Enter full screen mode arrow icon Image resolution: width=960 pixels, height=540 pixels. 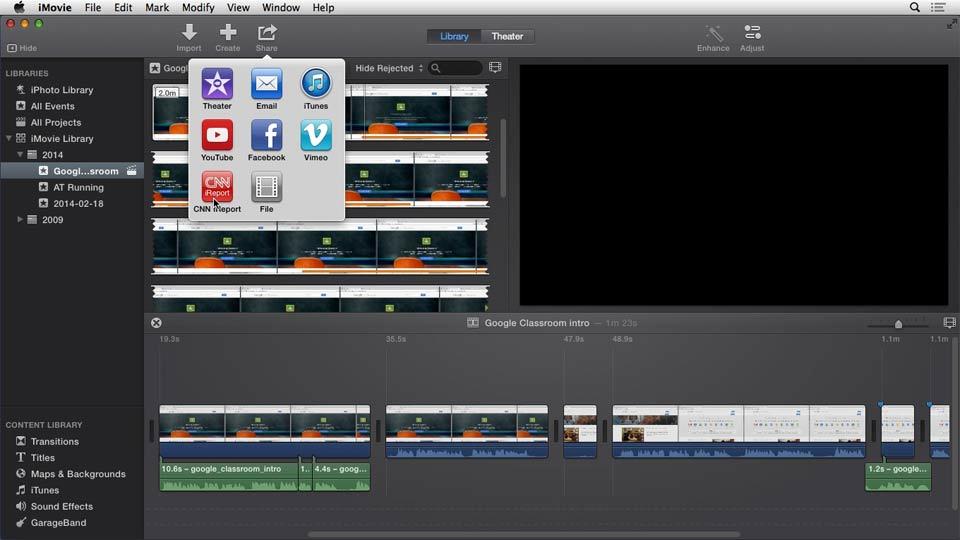[x=951, y=24]
